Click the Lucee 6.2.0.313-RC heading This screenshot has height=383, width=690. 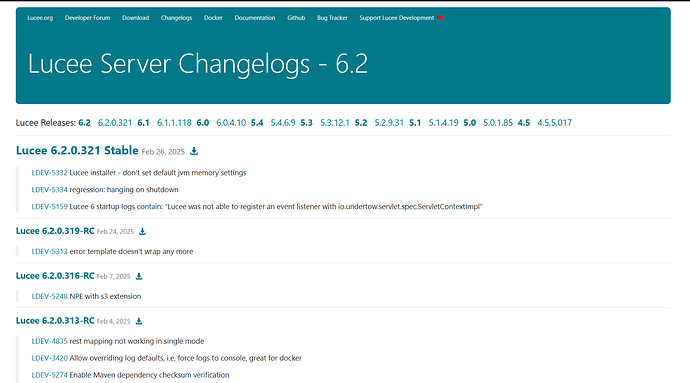pyautogui.click(x=55, y=321)
